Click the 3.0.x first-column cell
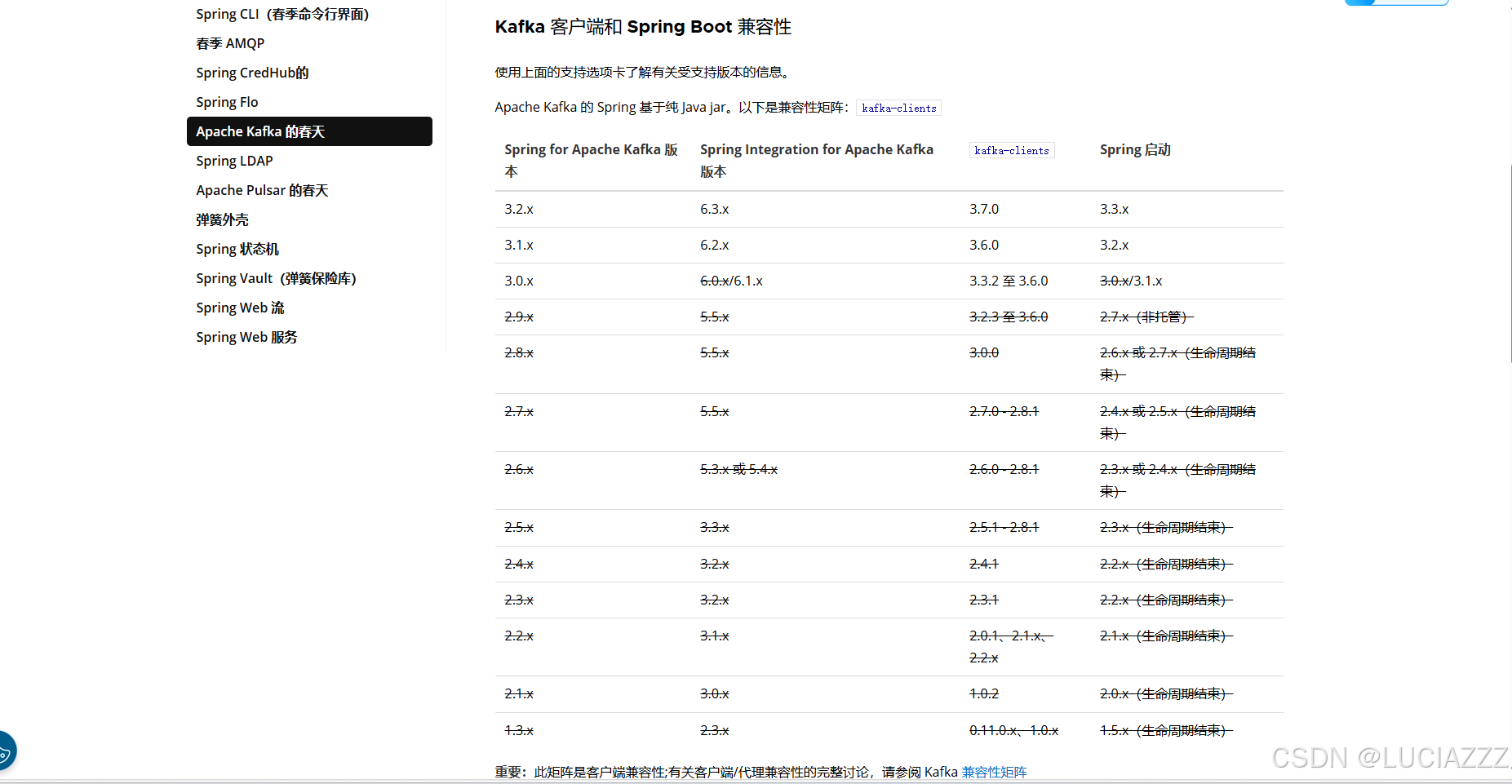The width and height of the screenshot is (1512, 784). 519,281
